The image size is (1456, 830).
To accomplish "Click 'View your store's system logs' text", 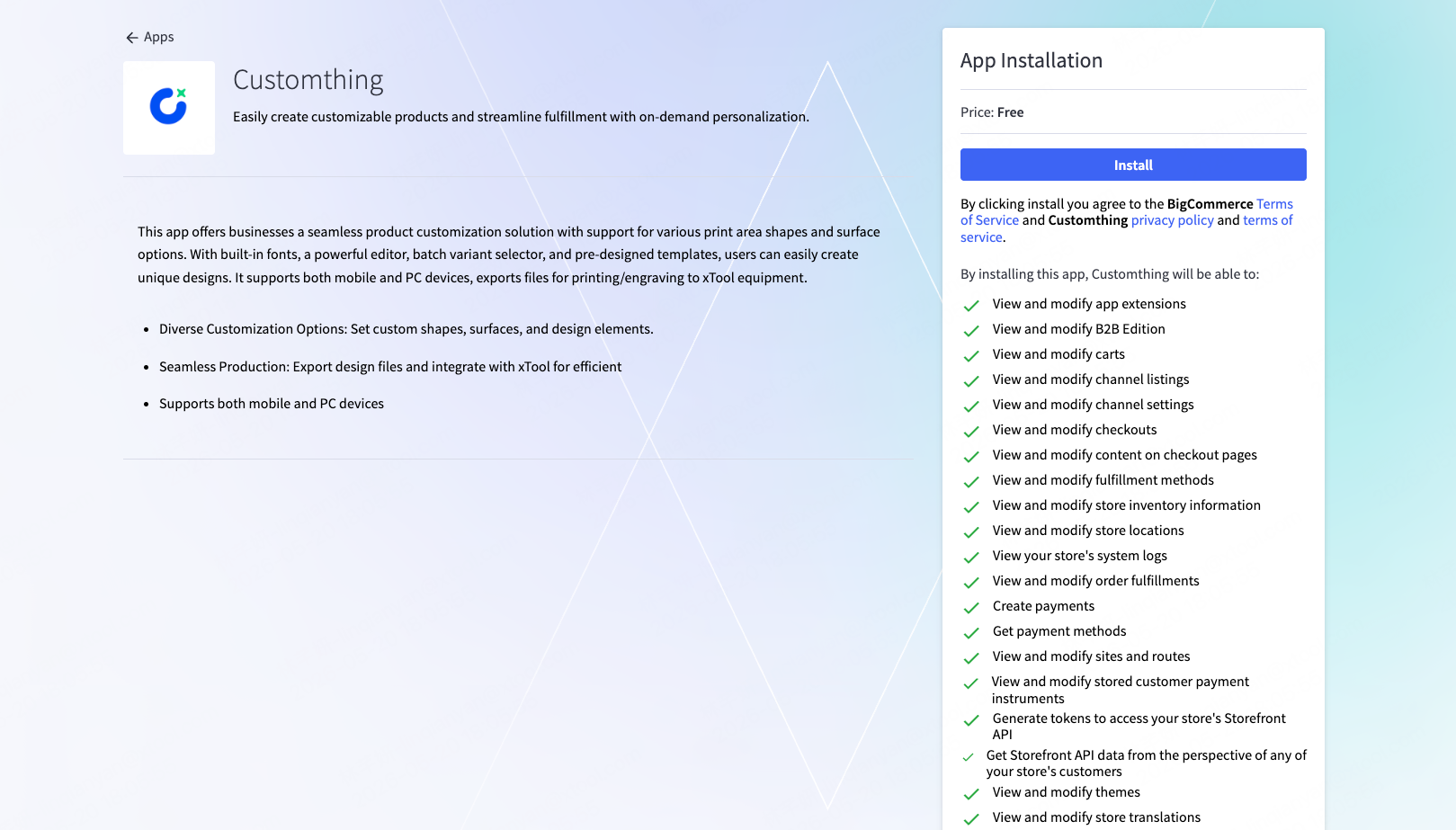I will [1080, 556].
